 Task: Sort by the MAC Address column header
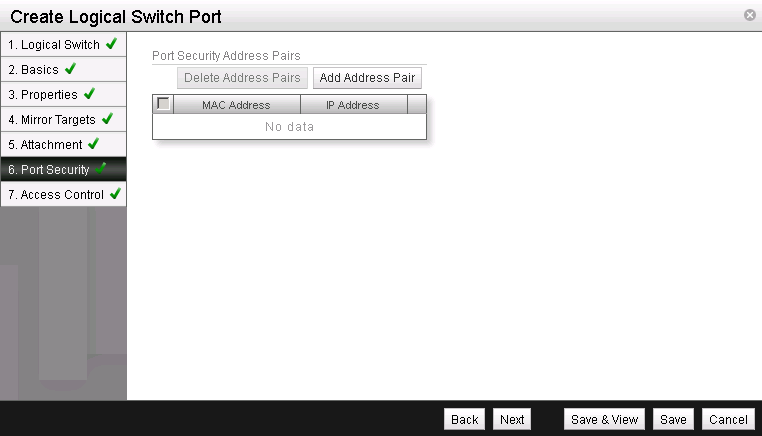tap(236, 105)
